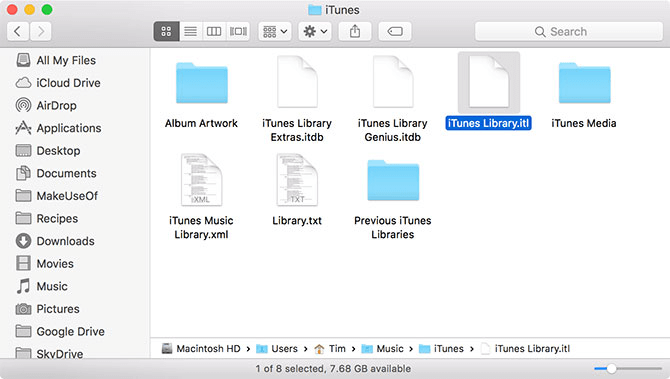
Task: Select the Recipes sidebar folder
Action: (47, 219)
